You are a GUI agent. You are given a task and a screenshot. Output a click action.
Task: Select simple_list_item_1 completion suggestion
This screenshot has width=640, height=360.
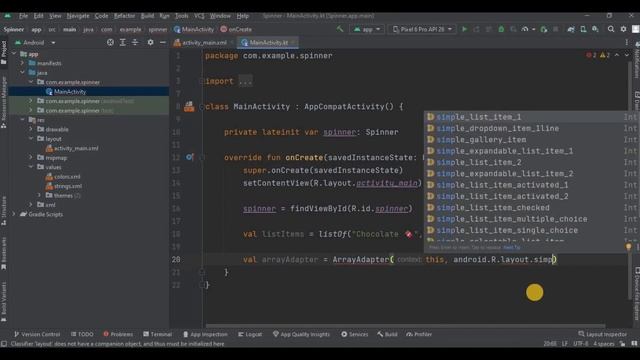[x=532, y=117]
